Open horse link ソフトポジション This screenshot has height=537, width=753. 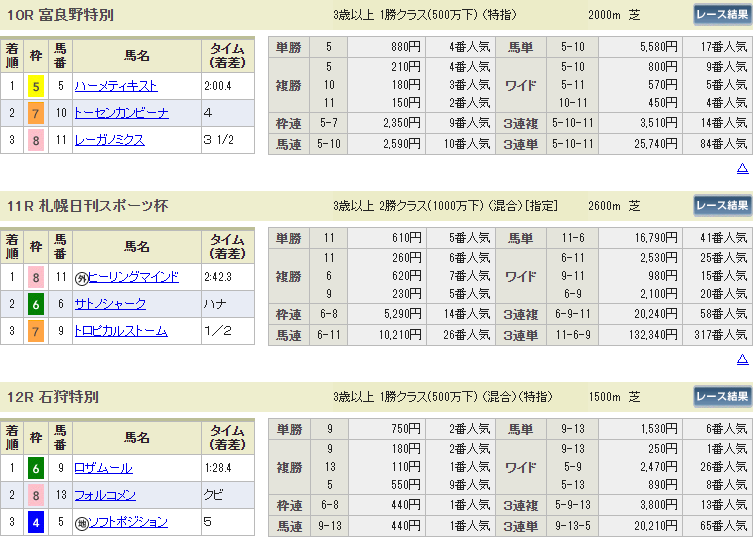point(128,522)
